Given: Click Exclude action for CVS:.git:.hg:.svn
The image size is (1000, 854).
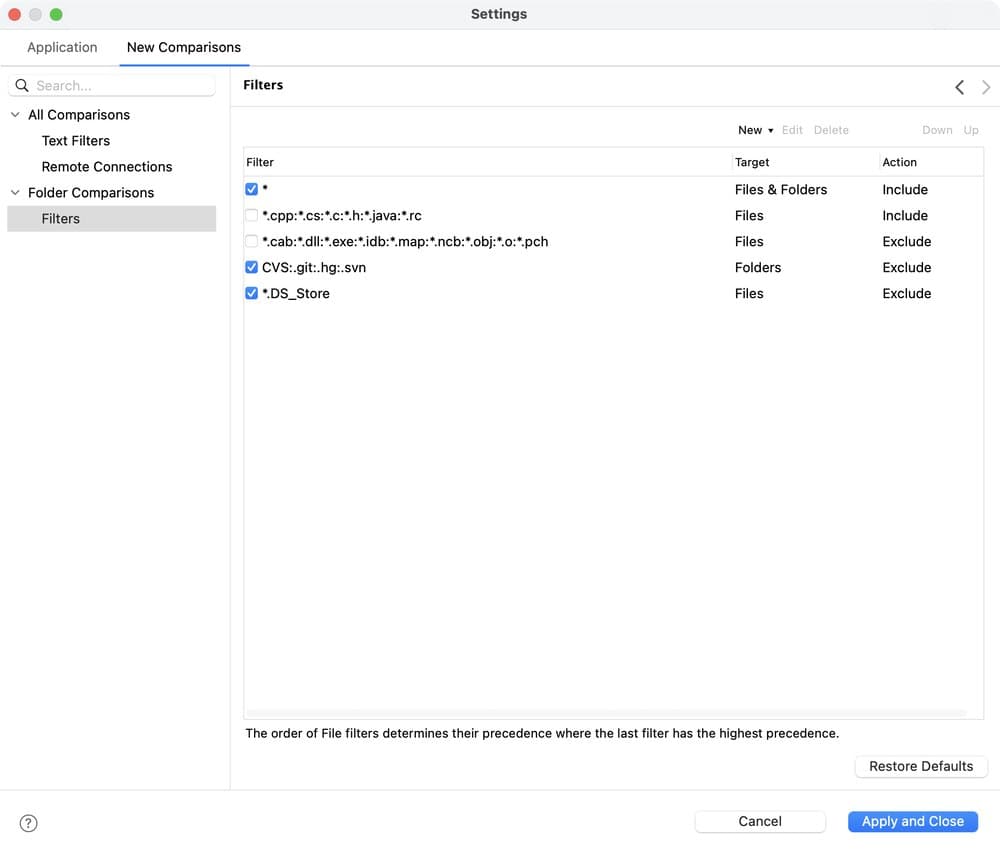Looking at the screenshot, I should point(906,268).
